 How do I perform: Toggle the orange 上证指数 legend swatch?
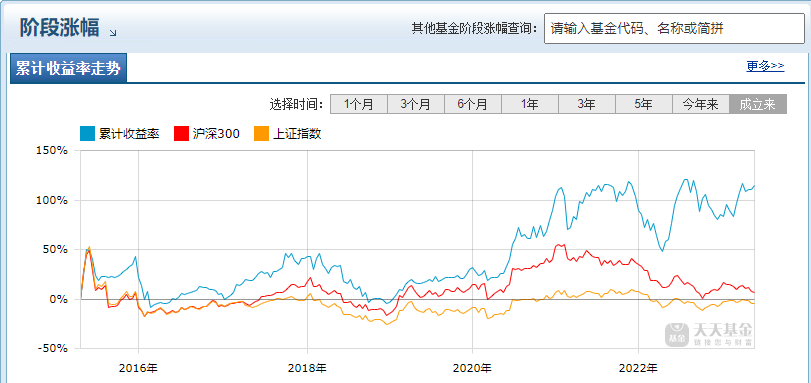tap(262, 135)
